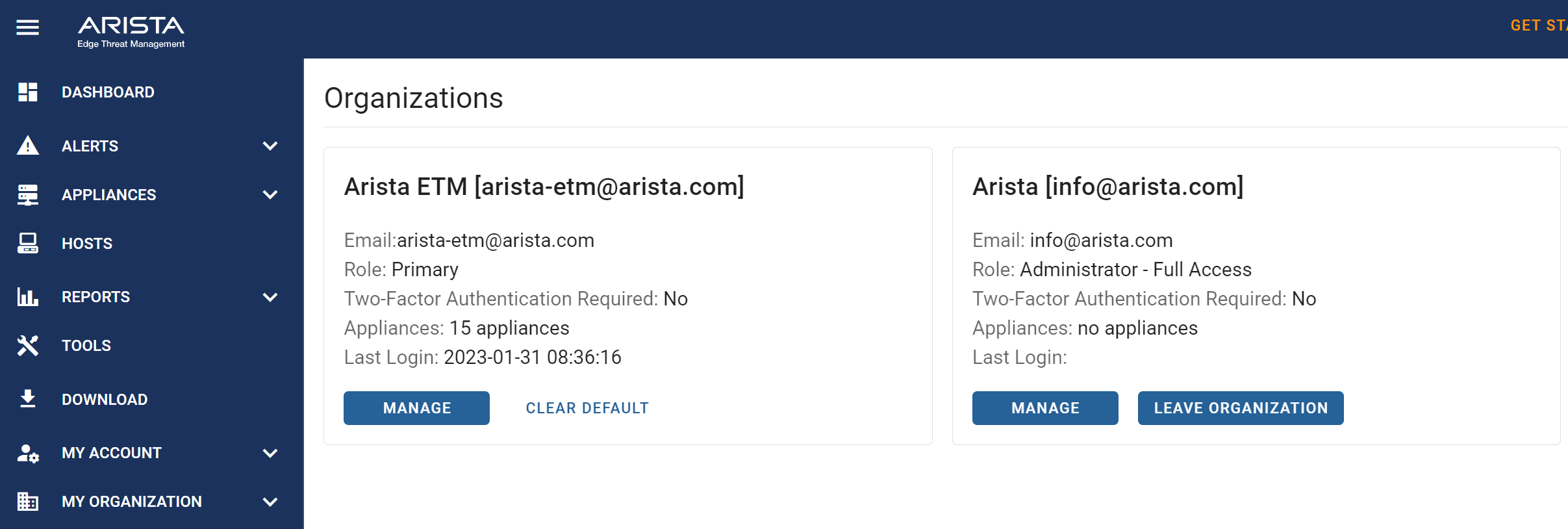Click the Administrator - Full Access role text
The height and width of the screenshot is (529, 1568).
click(x=1136, y=270)
